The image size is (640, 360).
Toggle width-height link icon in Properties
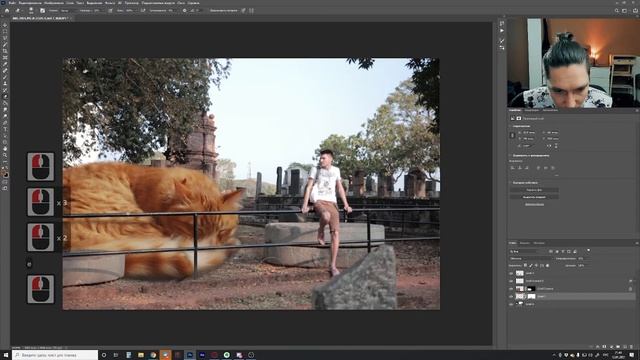pyautogui.click(x=513, y=135)
